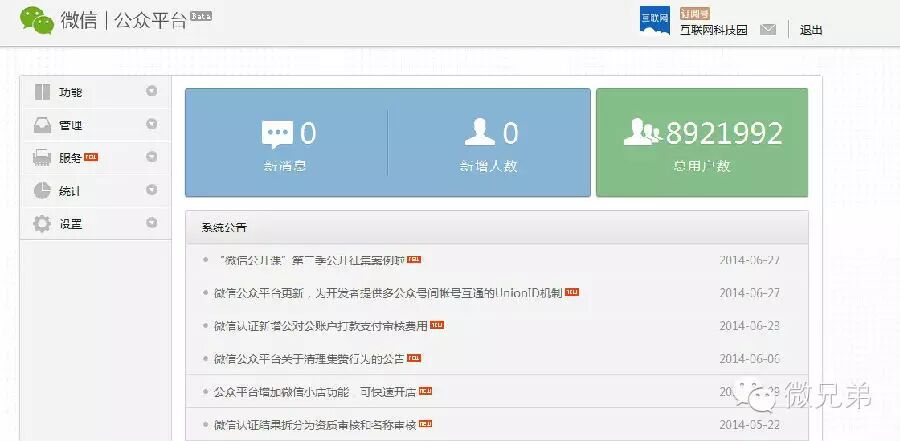Click the 总用户数 label
The image size is (900, 441).
click(702, 166)
